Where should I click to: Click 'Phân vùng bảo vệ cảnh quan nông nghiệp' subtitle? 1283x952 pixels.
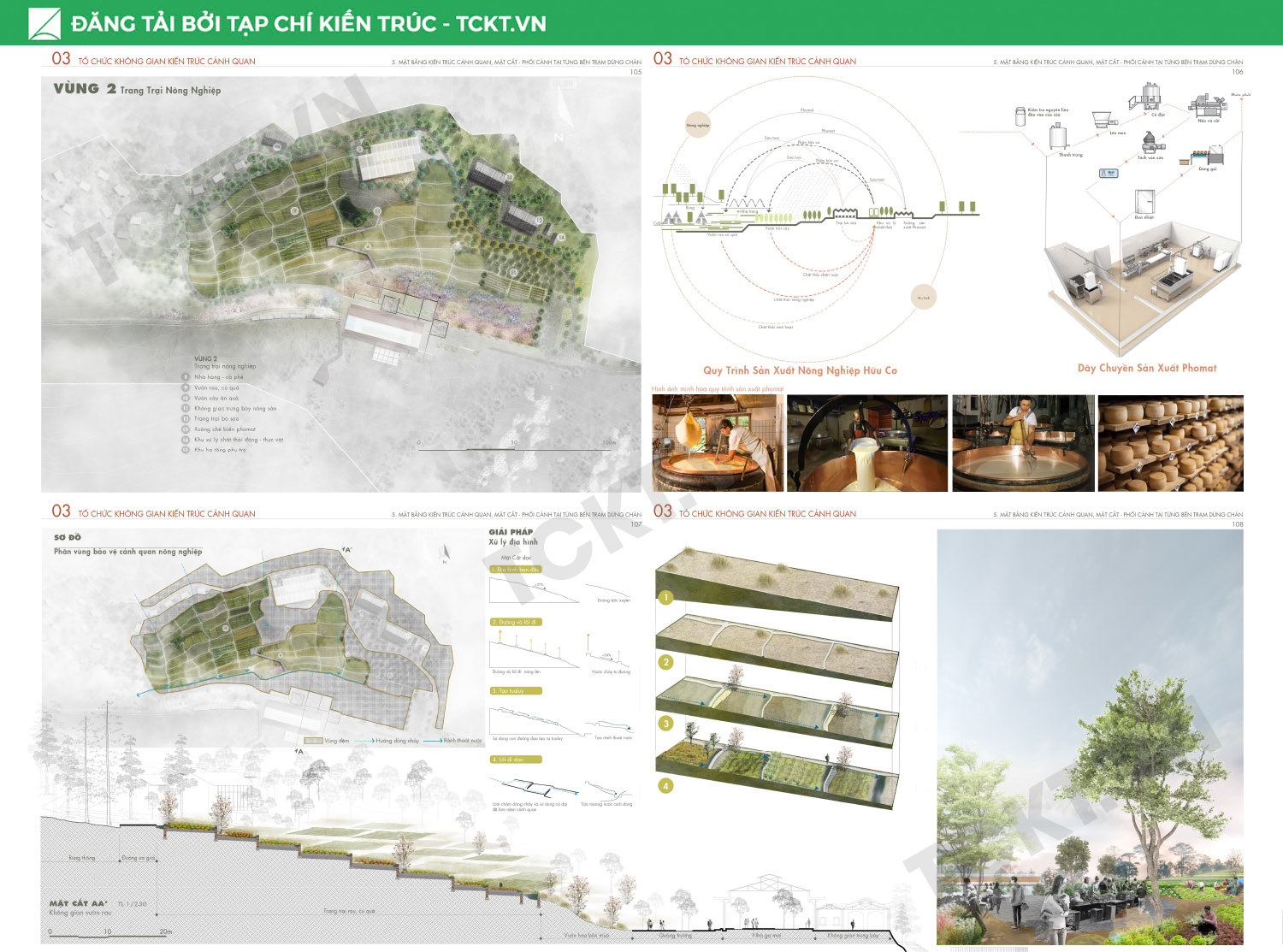coord(128,552)
